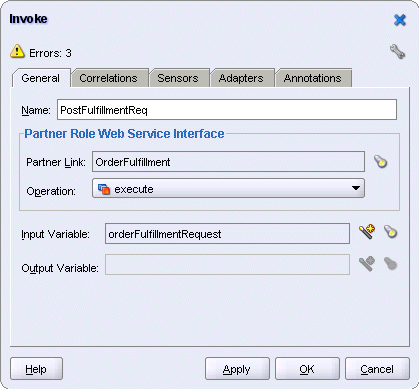
Task: Browse input variables with the flashlight icon
Action: click(x=390, y=232)
